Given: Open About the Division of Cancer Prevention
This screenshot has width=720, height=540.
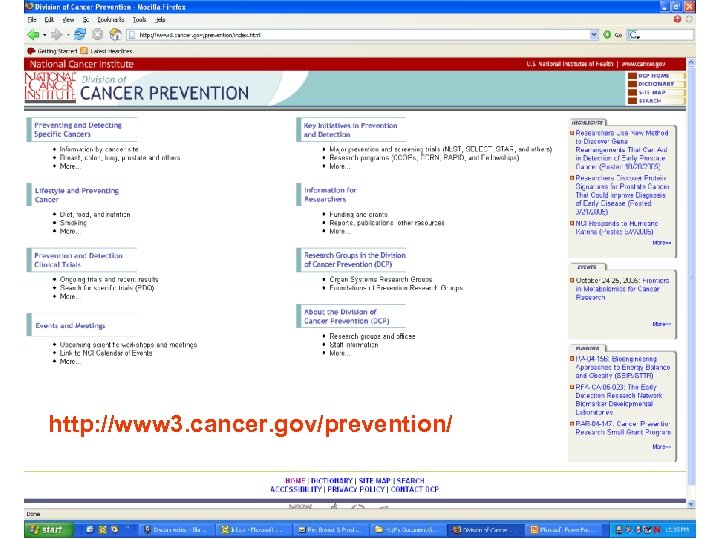Looking at the screenshot, I should pyautogui.click(x=347, y=316).
